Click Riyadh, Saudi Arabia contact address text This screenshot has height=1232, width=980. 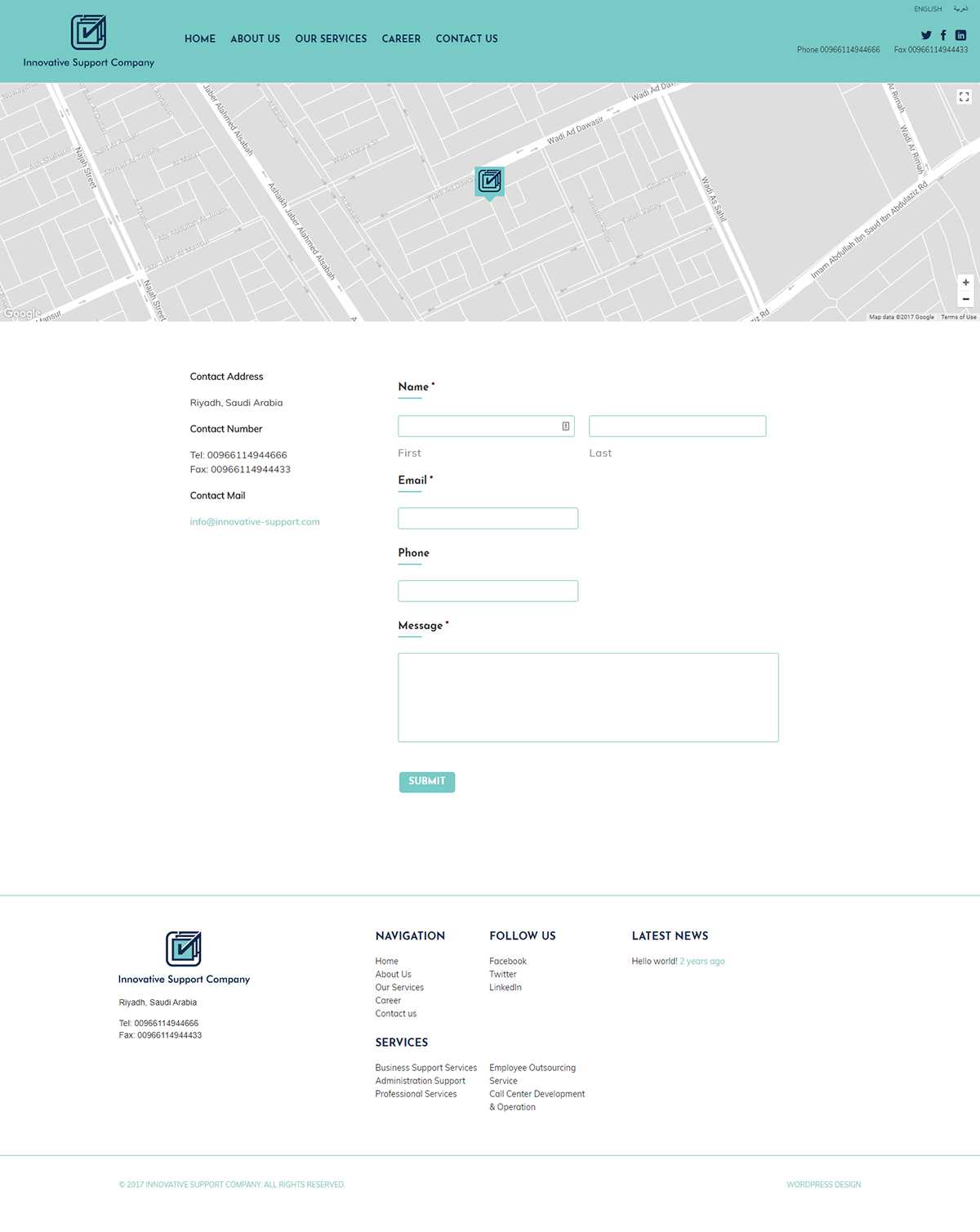click(236, 403)
